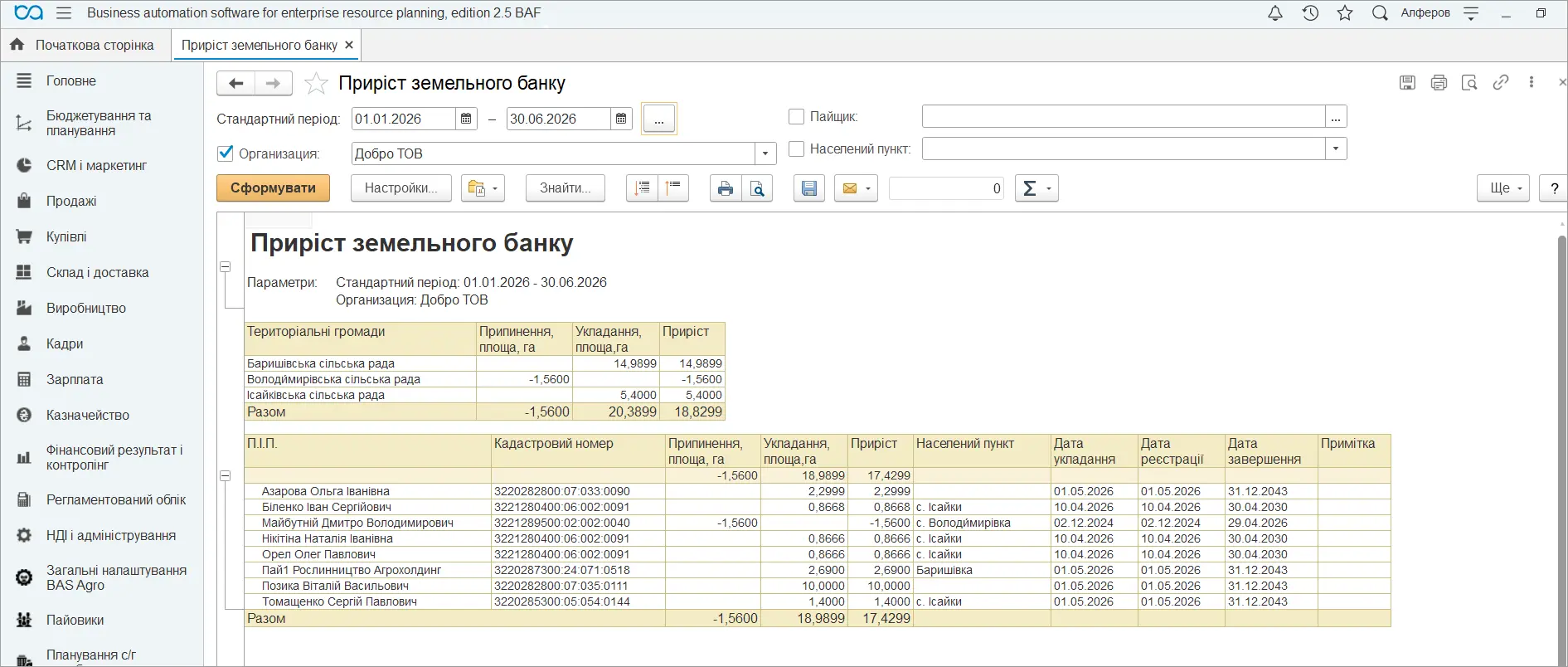
Task: Click the start date field 01.01.2026
Action: pyautogui.click(x=404, y=119)
